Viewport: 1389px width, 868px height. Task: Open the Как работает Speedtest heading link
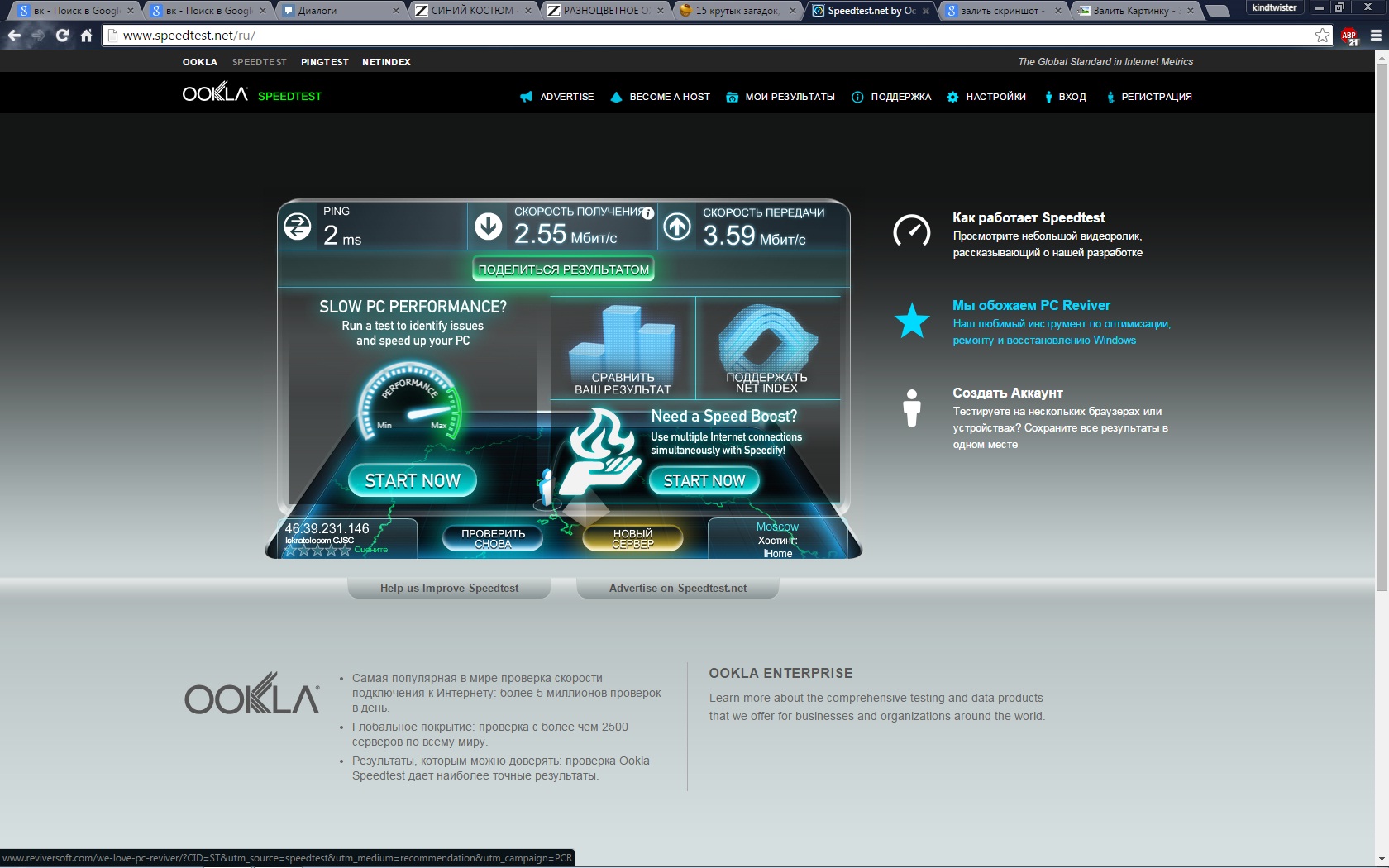(x=1029, y=217)
